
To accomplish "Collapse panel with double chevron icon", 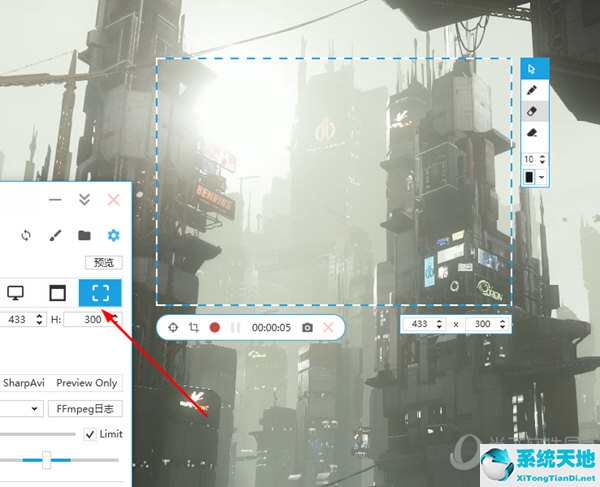I will 84,199.
